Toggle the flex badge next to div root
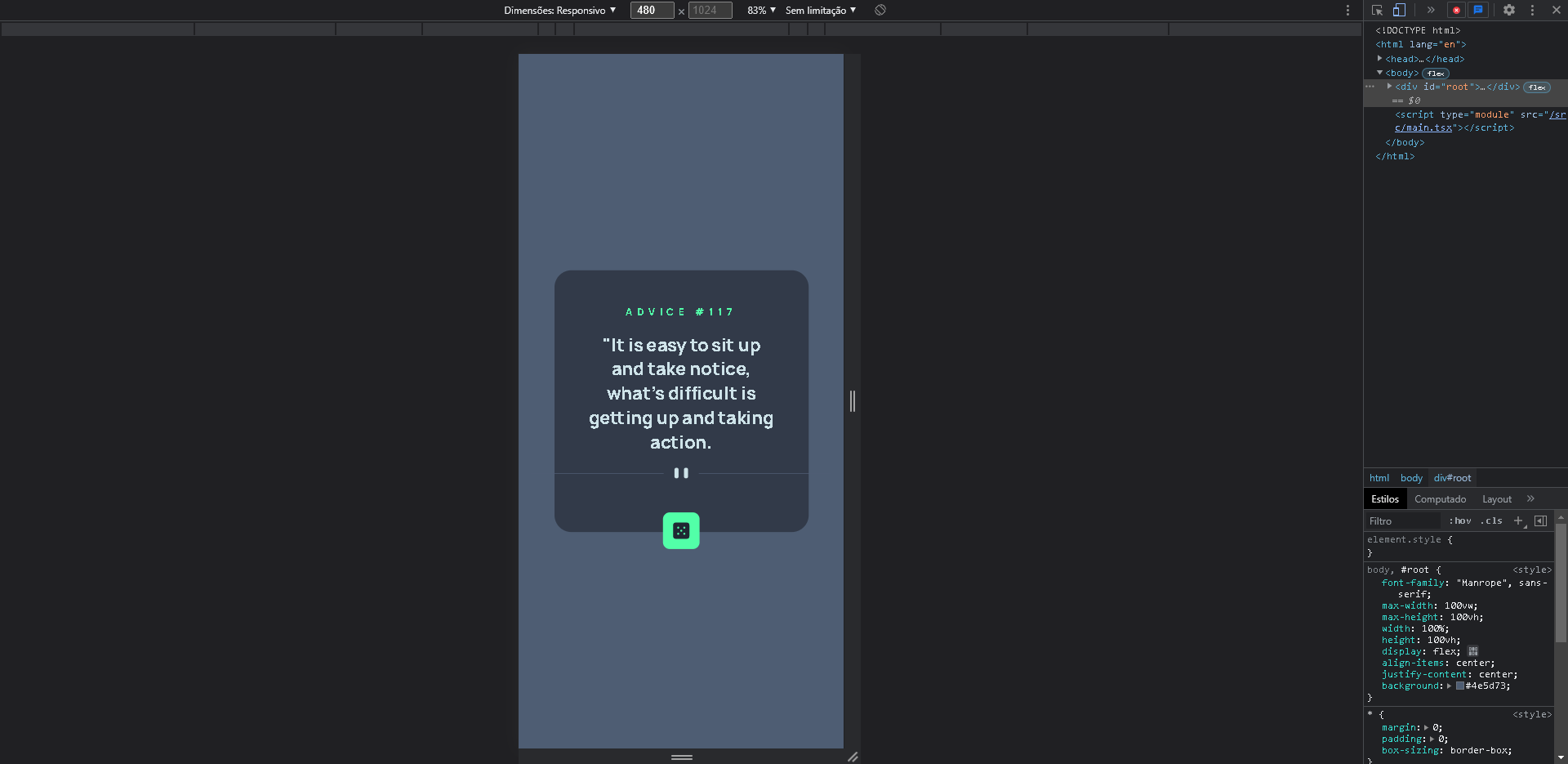The height and width of the screenshot is (764, 1568). (1537, 87)
